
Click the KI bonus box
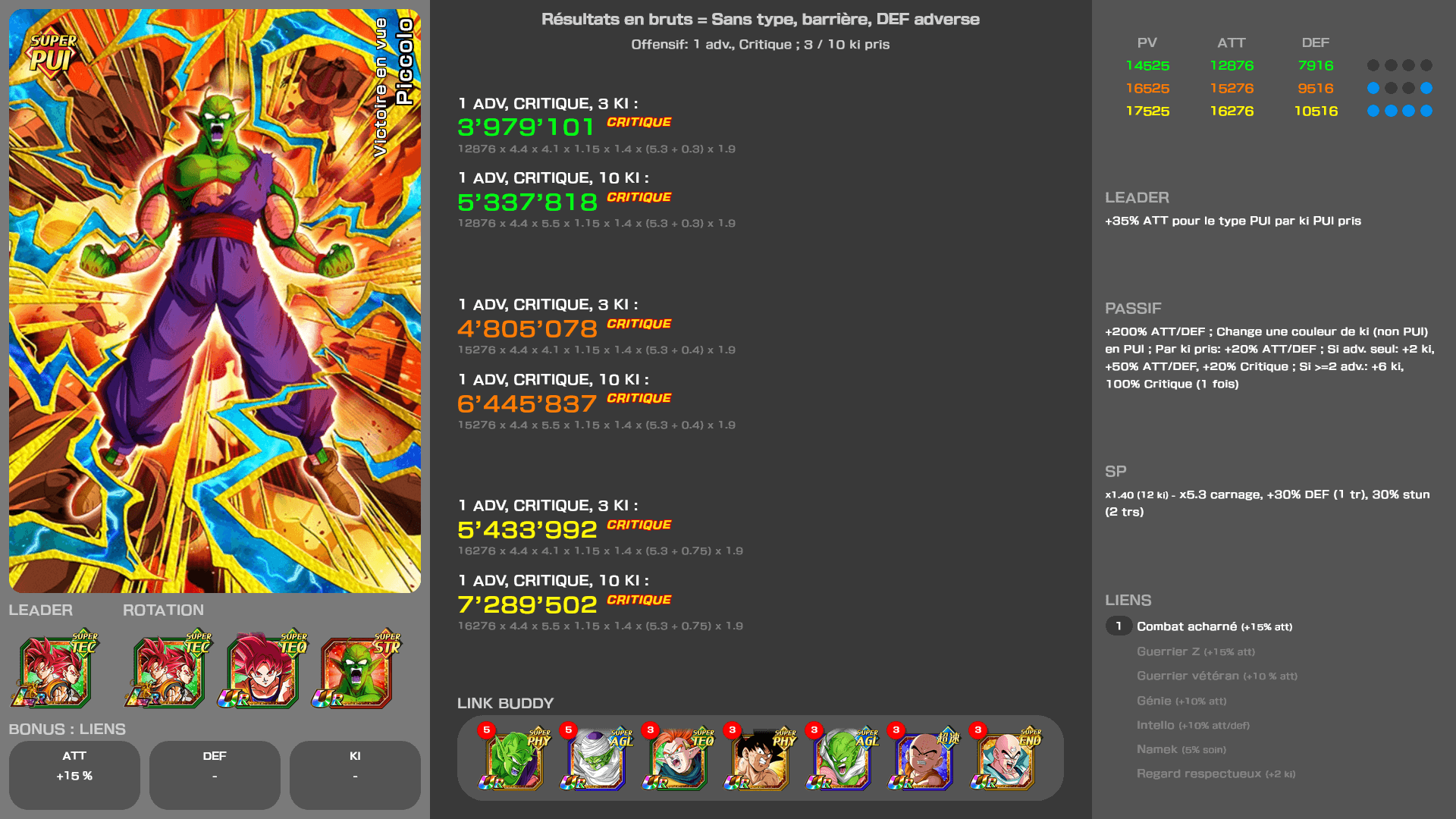[x=355, y=775]
